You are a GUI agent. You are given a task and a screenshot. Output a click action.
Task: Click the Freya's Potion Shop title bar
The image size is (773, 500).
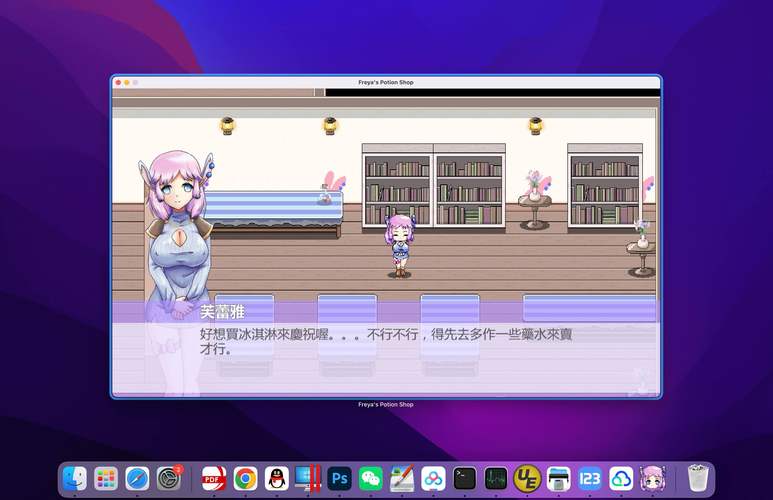point(386,82)
